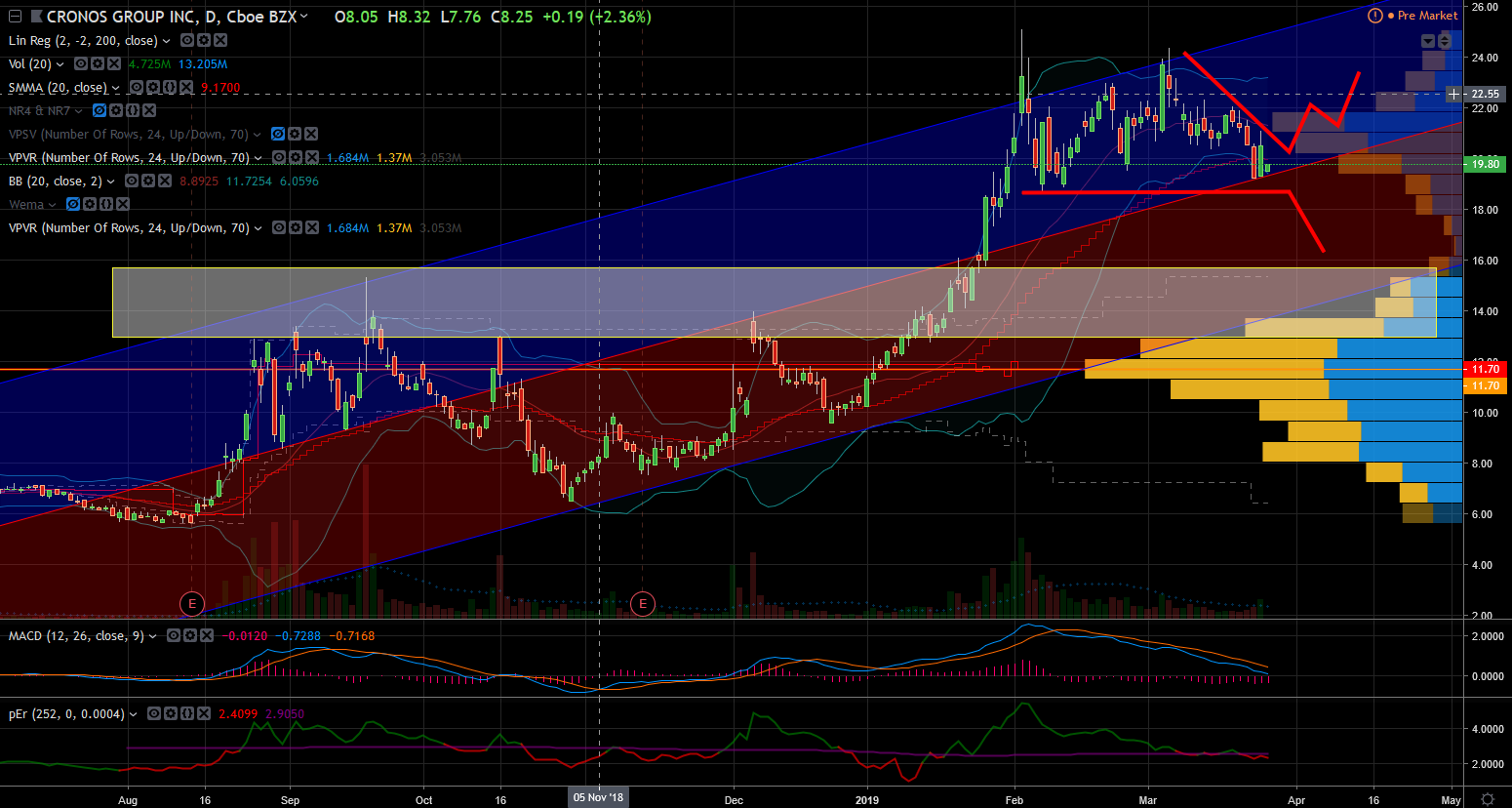1512x808 pixels.
Task: Expand the VPSV legend dropdown arrow
Action: click(258, 135)
